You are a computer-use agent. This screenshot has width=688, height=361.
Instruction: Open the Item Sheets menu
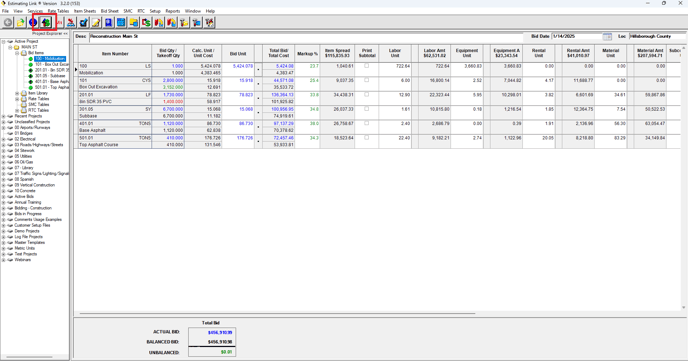[85, 11]
